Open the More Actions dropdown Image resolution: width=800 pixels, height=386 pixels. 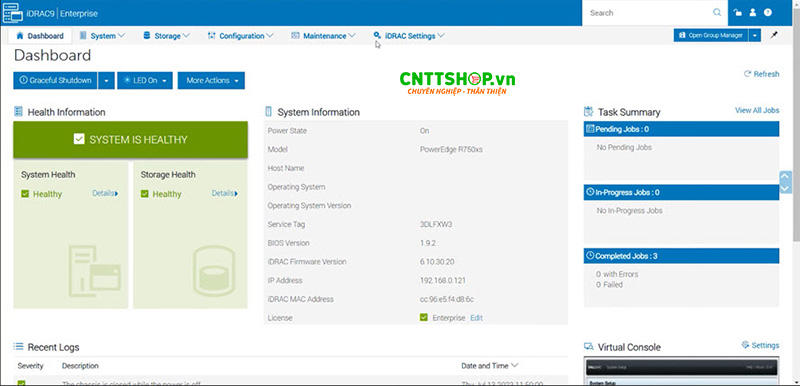211,81
